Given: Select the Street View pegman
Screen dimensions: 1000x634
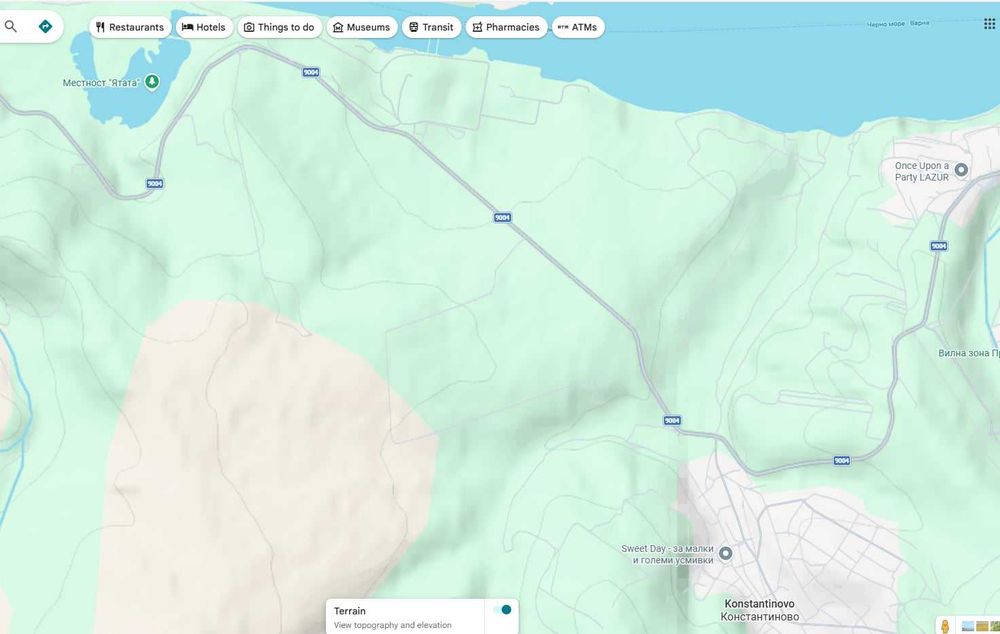Looking at the screenshot, I should (945, 625).
